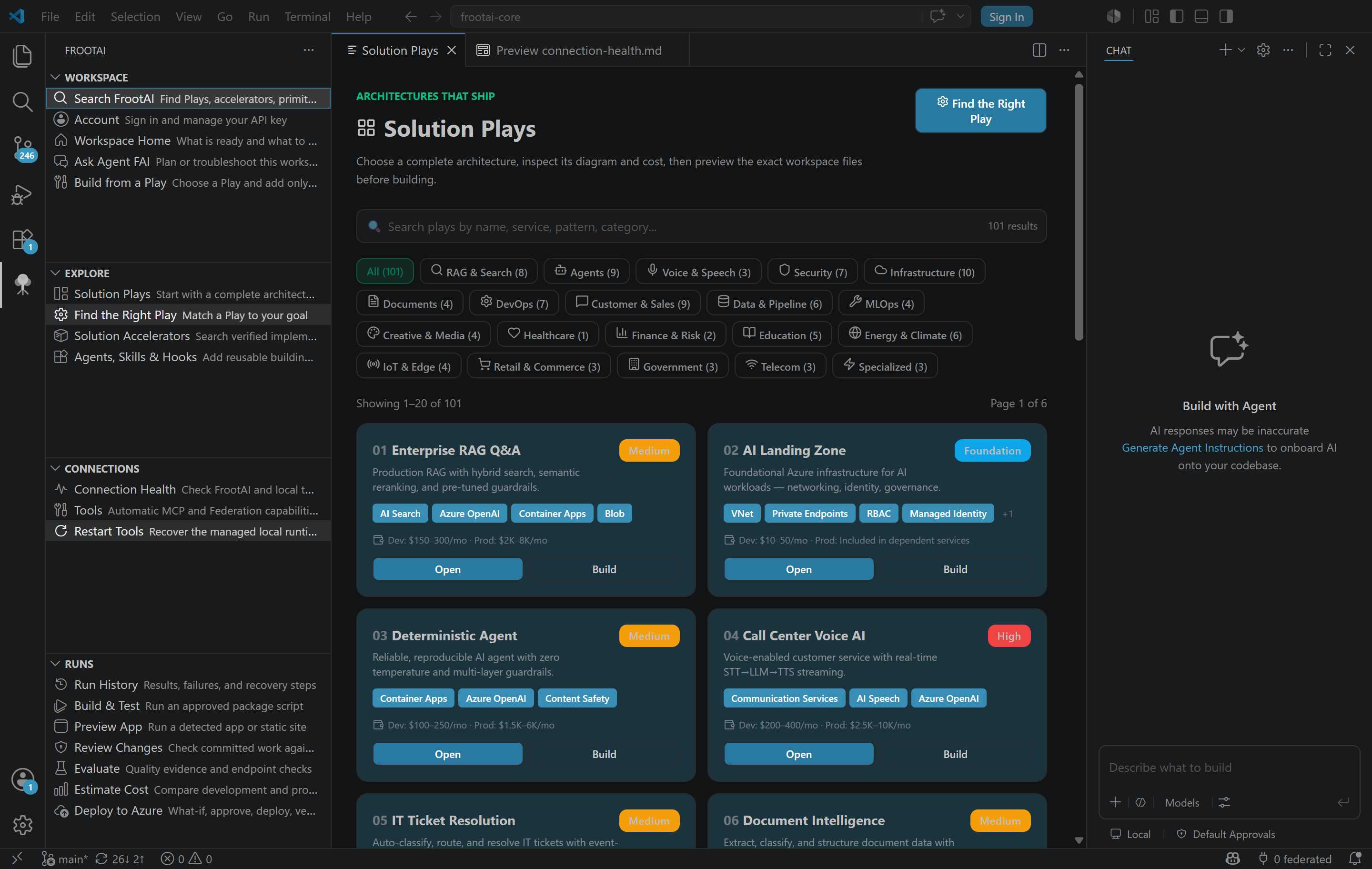Filter plays by Agents (9)
This screenshot has width=1372, height=869.
point(586,272)
